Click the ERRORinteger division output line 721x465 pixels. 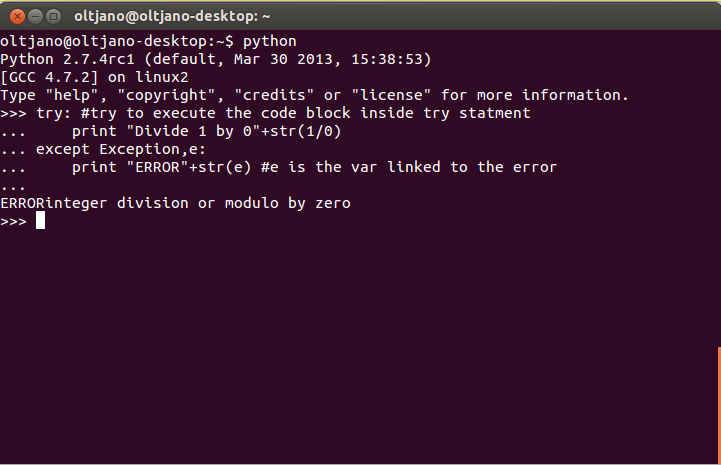(x=175, y=203)
